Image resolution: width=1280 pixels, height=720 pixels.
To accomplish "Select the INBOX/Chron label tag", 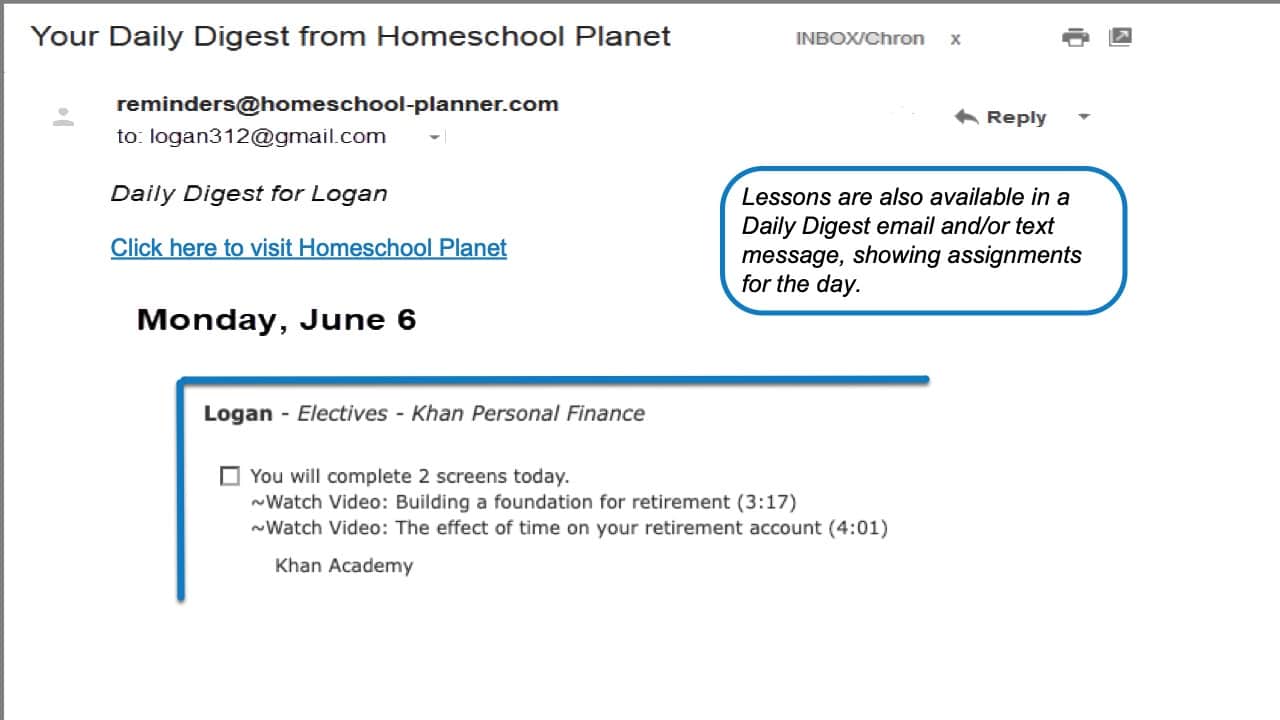I will [860, 39].
